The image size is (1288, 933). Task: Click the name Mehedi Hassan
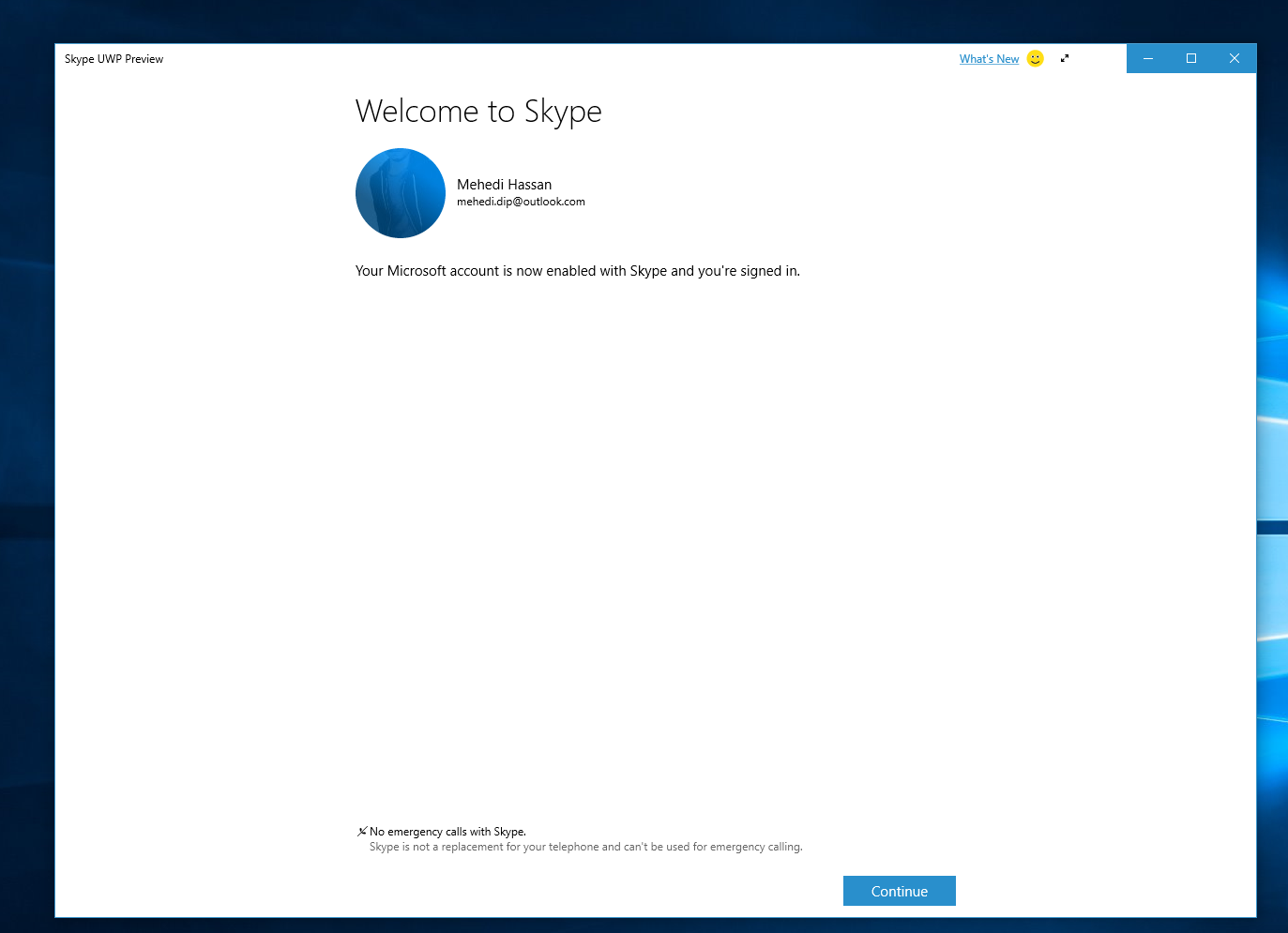pyautogui.click(x=504, y=185)
